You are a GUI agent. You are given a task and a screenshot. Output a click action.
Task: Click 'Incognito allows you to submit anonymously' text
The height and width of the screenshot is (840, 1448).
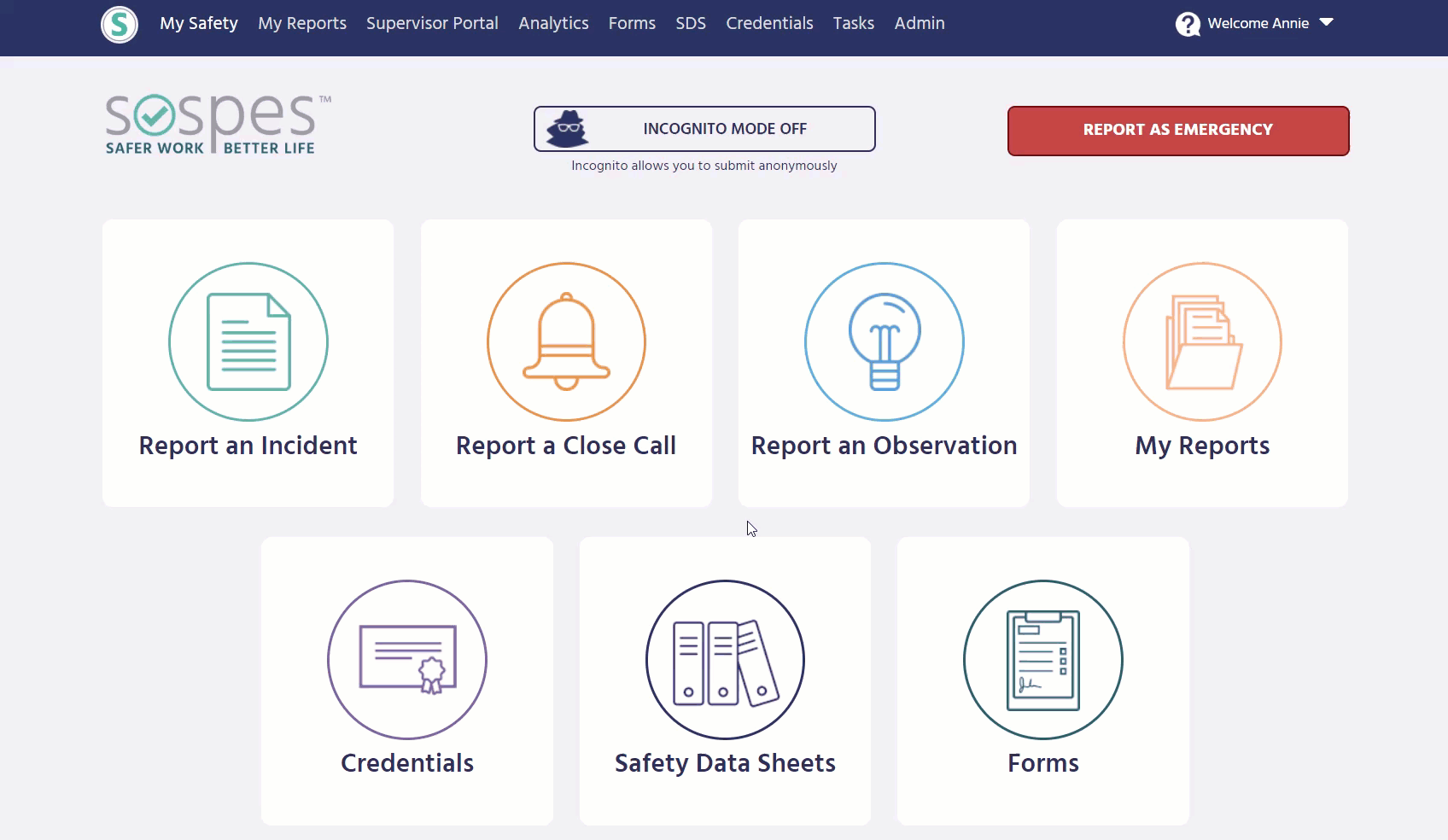pyautogui.click(x=704, y=166)
